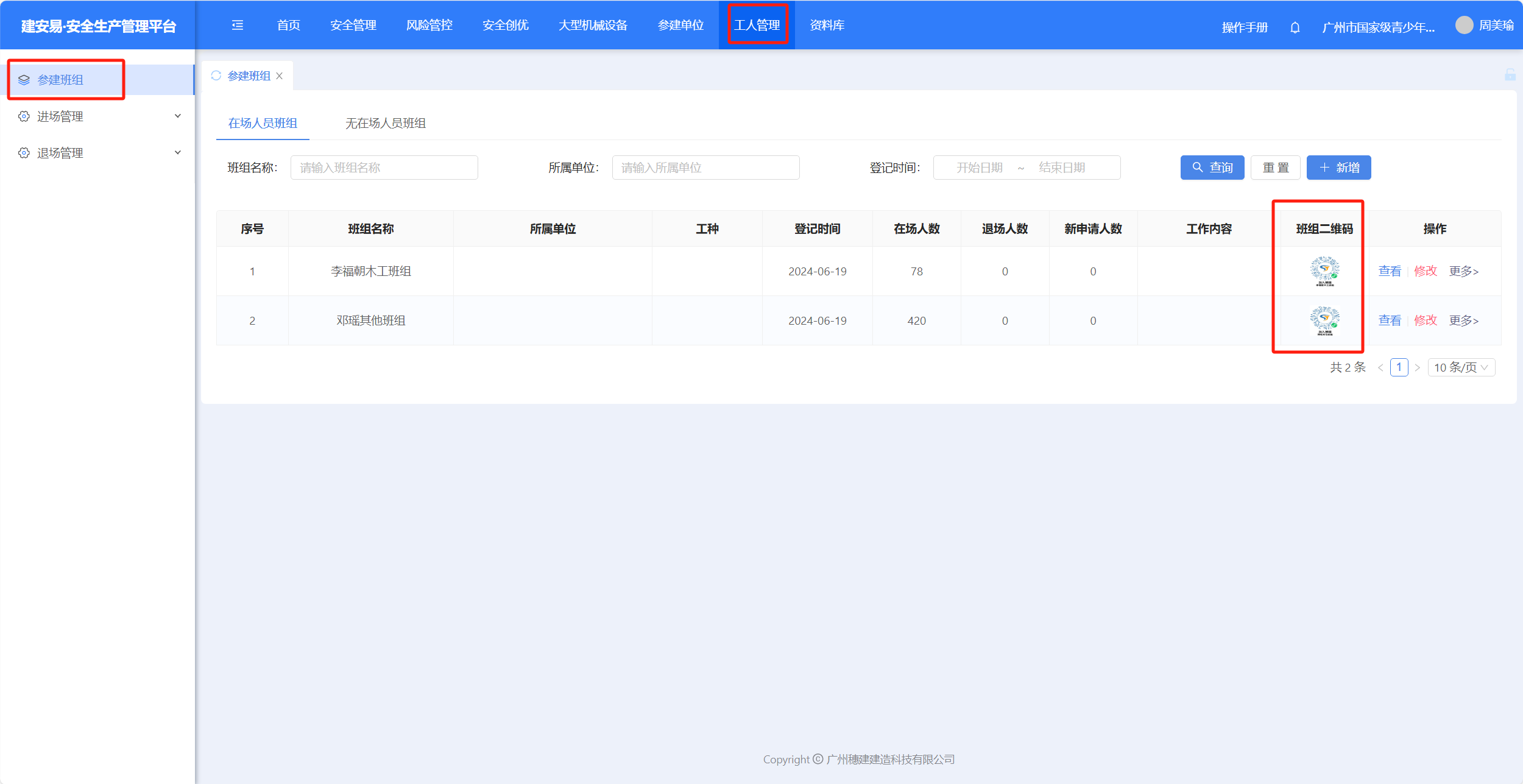
Task: Switch to 无在场人员班组 tab
Action: coord(385,123)
